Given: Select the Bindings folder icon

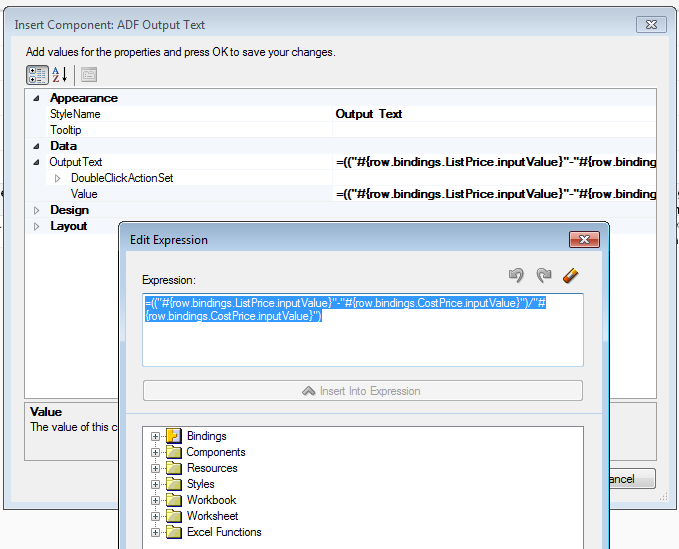Looking at the screenshot, I should pyautogui.click(x=174, y=436).
